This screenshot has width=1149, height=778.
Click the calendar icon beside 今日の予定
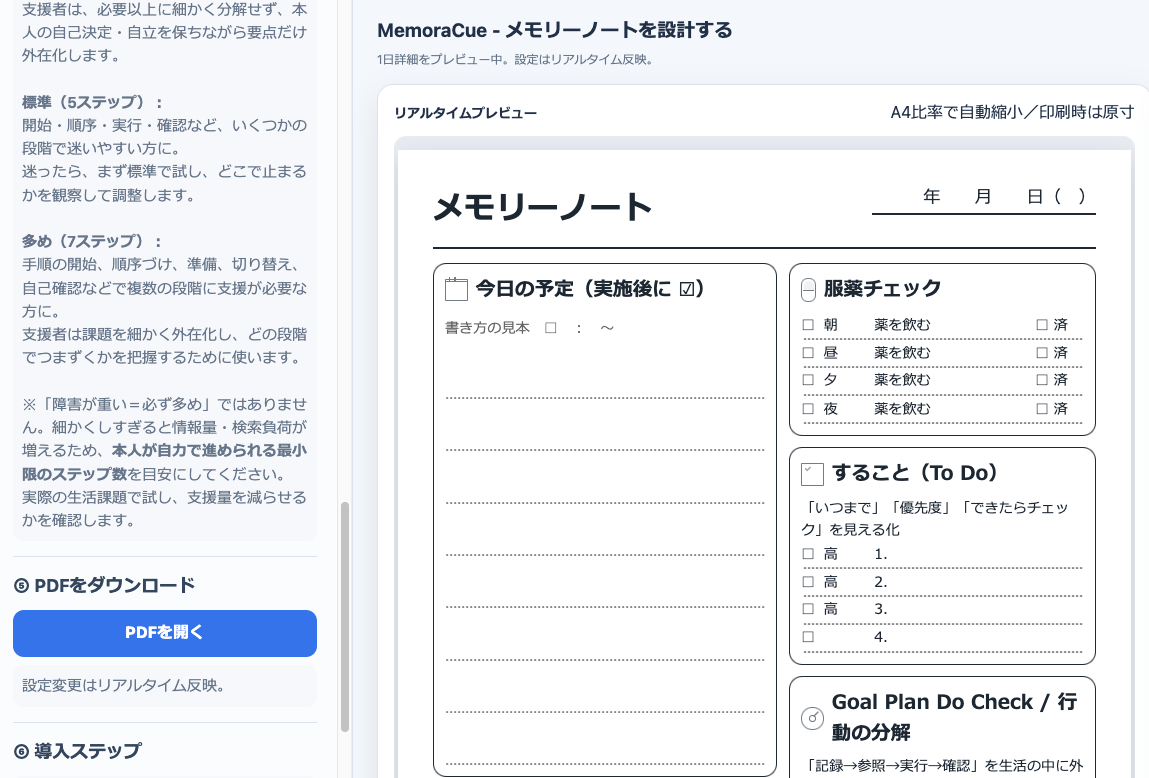coord(457,289)
